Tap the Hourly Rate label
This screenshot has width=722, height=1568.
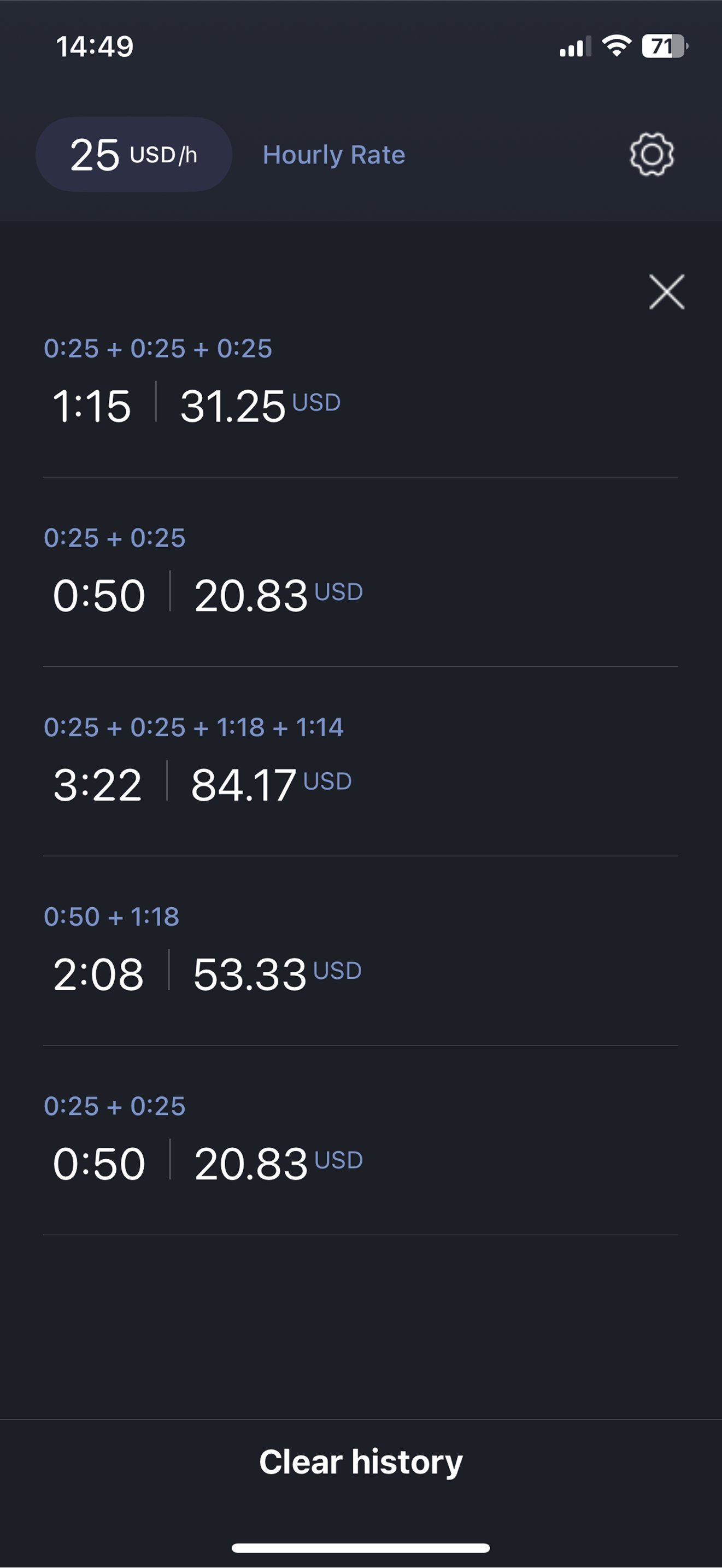333,155
